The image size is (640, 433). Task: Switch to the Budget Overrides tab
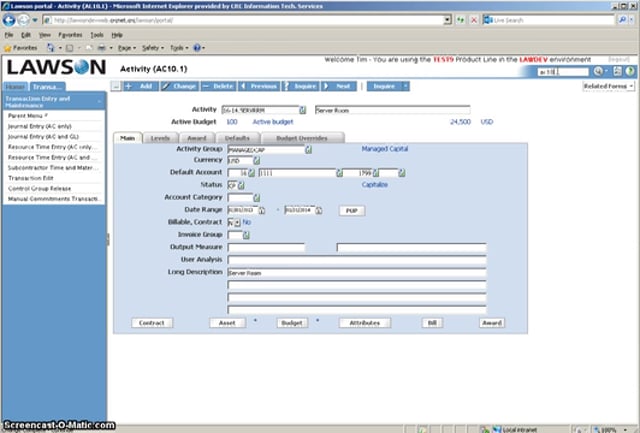302,138
